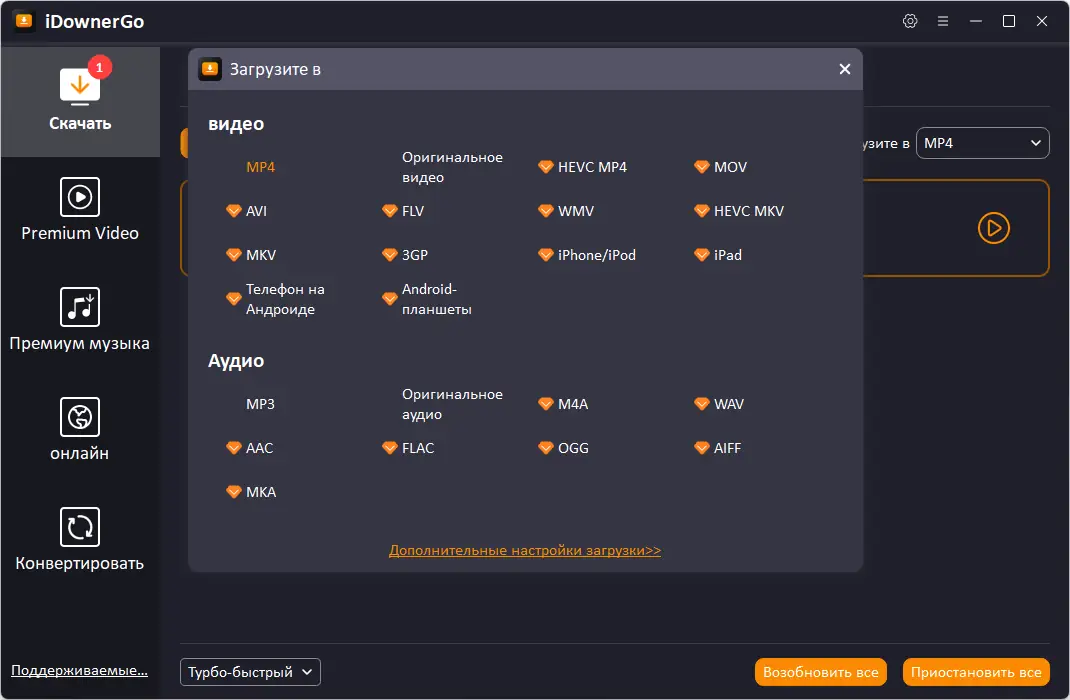
Task: Open the Премиум музыка section
Action: point(80,320)
